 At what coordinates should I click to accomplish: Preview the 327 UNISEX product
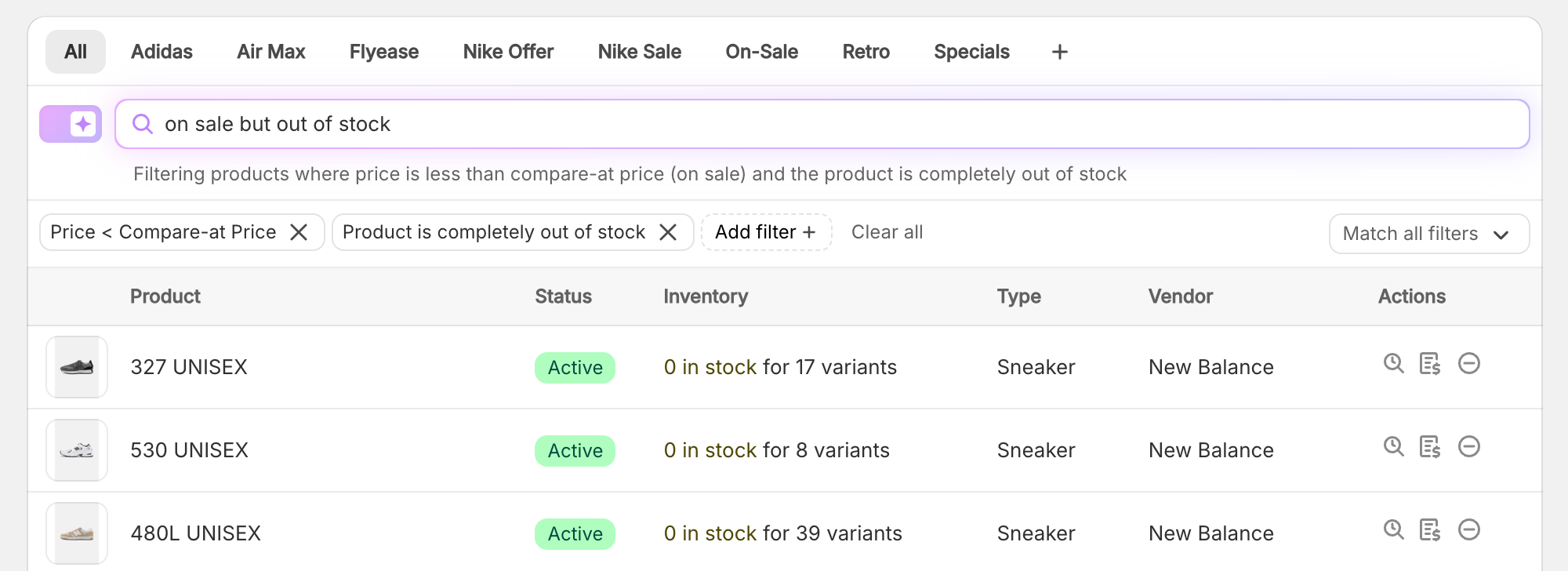(x=1393, y=363)
